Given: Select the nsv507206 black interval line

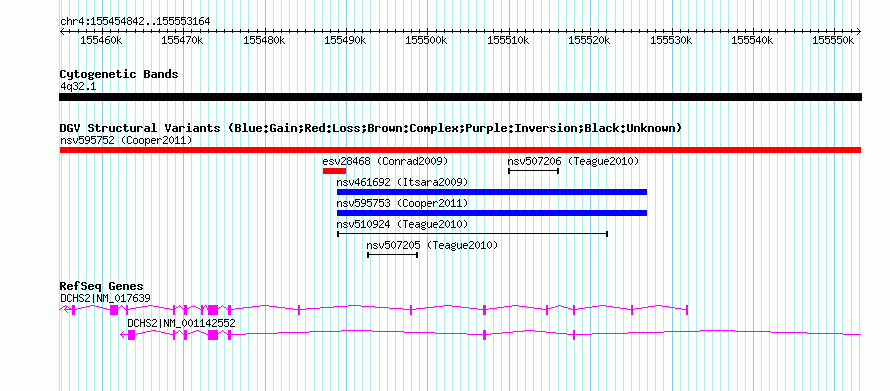Looking at the screenshot, I should 534,171.
